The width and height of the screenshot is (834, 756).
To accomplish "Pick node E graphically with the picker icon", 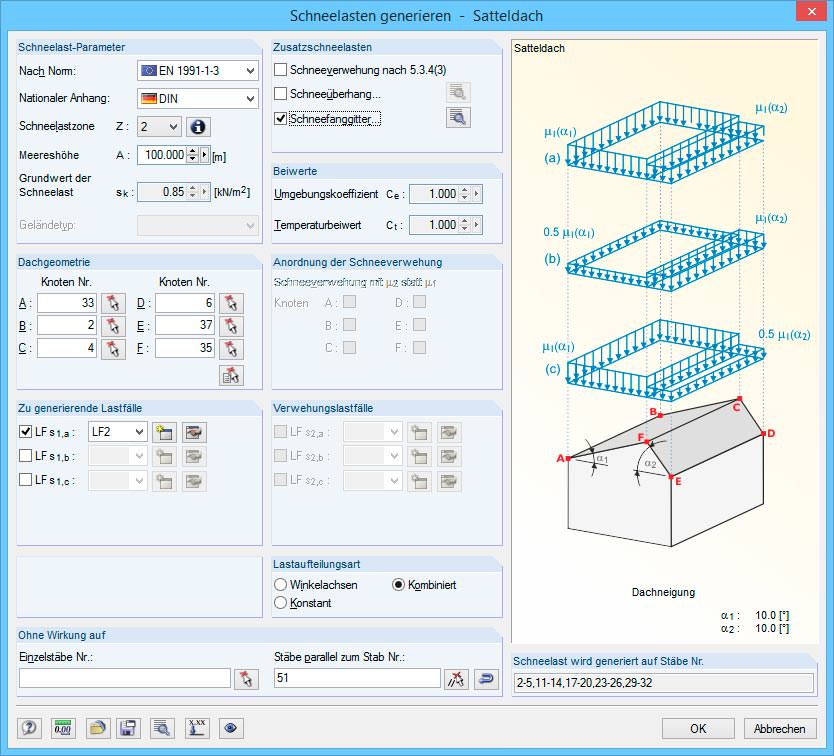I will click(x=231, y=326).
